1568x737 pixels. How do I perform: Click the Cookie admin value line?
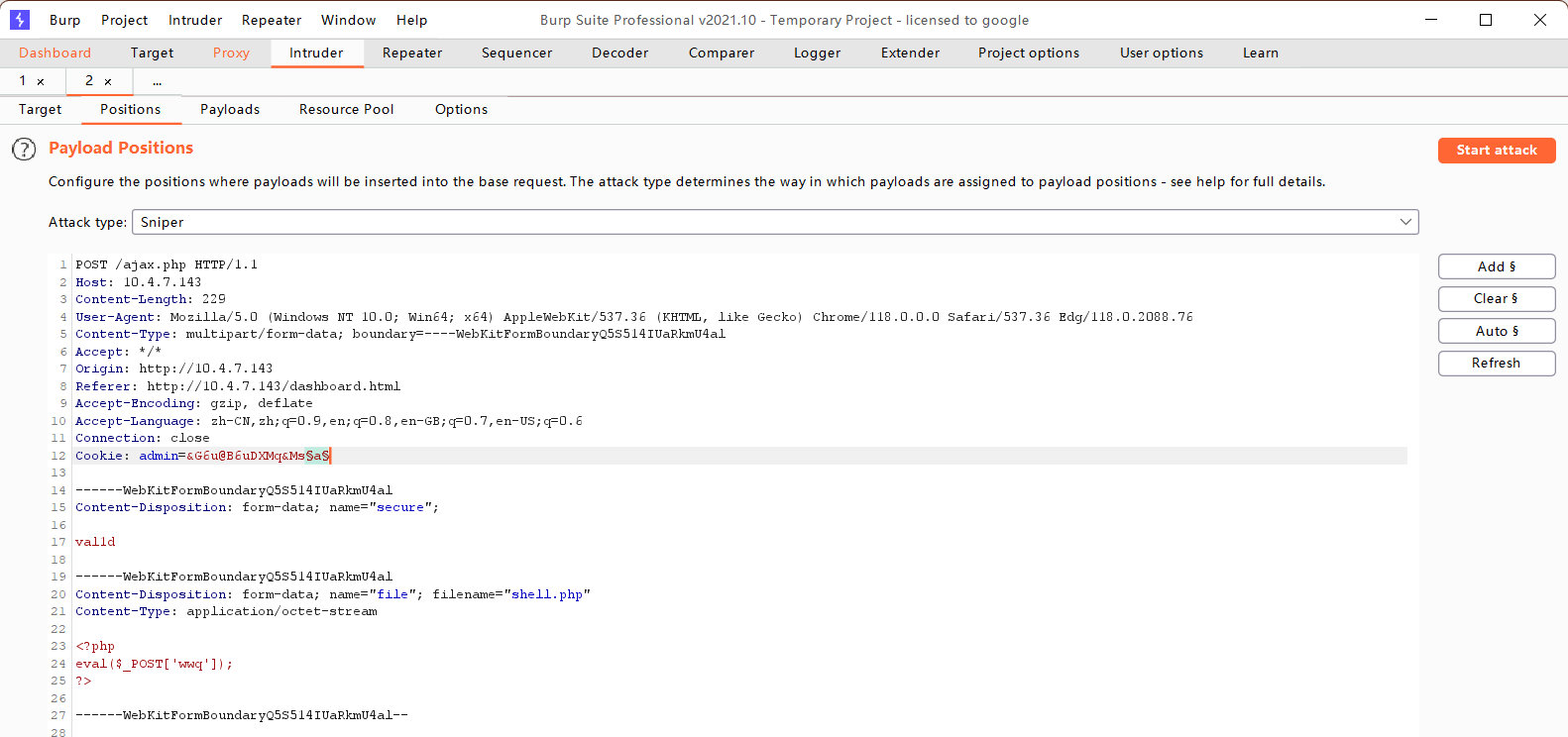(x=203, y=456)
